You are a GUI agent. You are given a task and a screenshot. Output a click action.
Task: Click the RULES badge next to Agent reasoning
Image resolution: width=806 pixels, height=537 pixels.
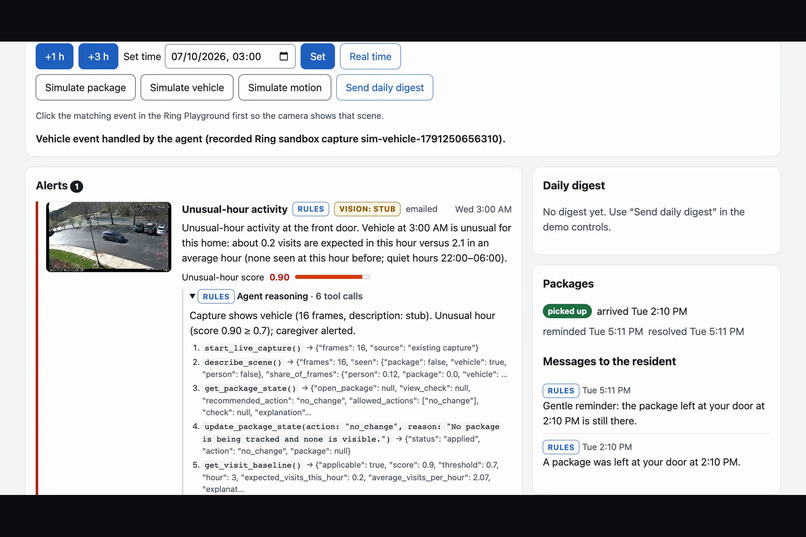point(216,297)
